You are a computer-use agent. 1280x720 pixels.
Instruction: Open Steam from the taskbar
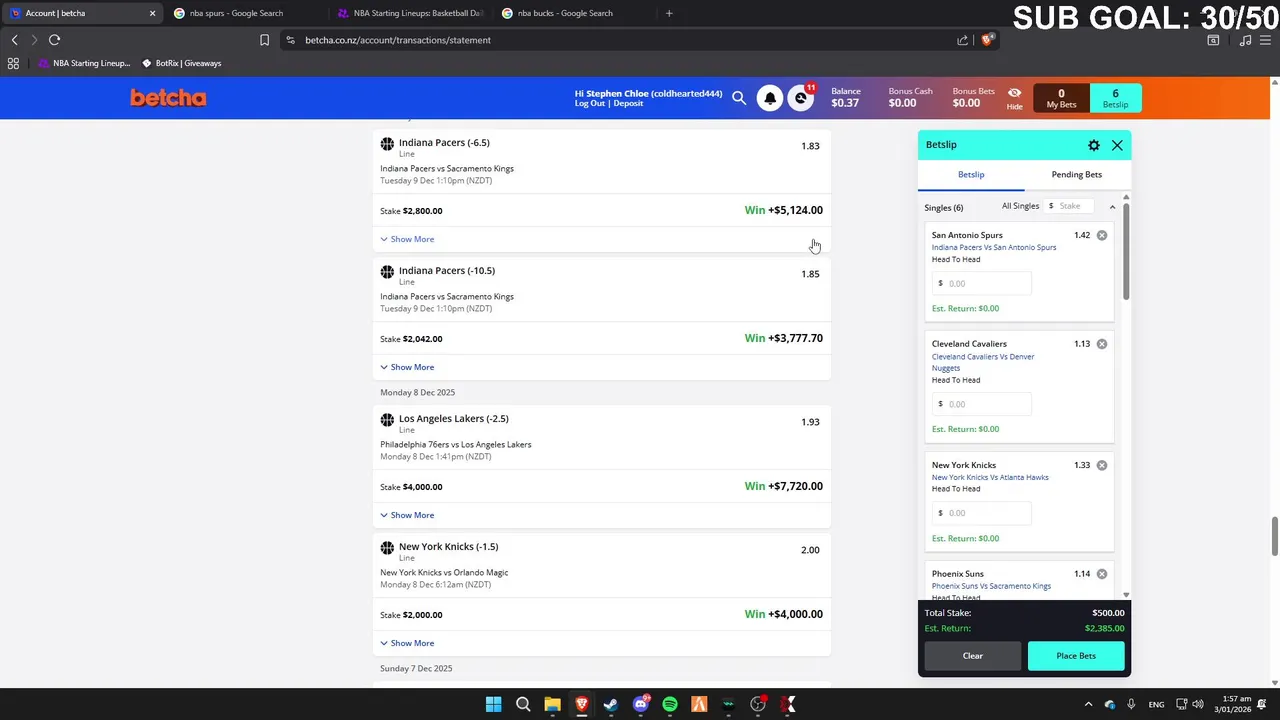(611, 704)
